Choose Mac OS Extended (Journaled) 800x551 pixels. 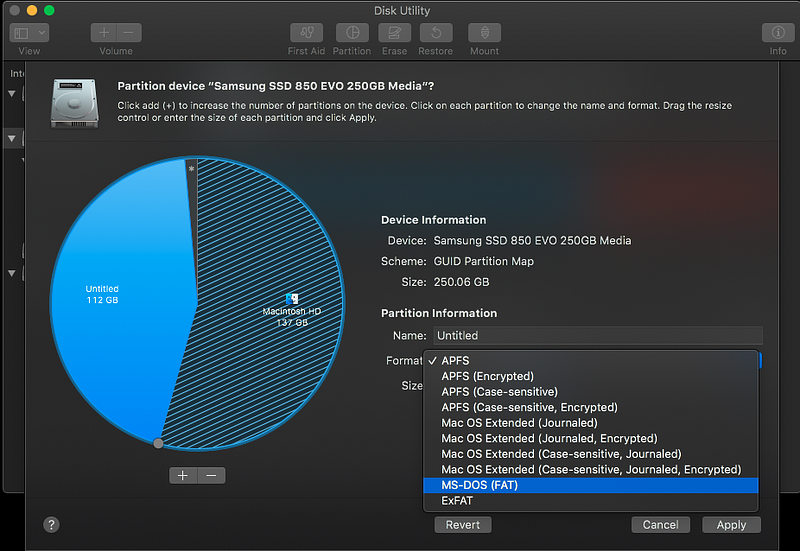[590, 423]
